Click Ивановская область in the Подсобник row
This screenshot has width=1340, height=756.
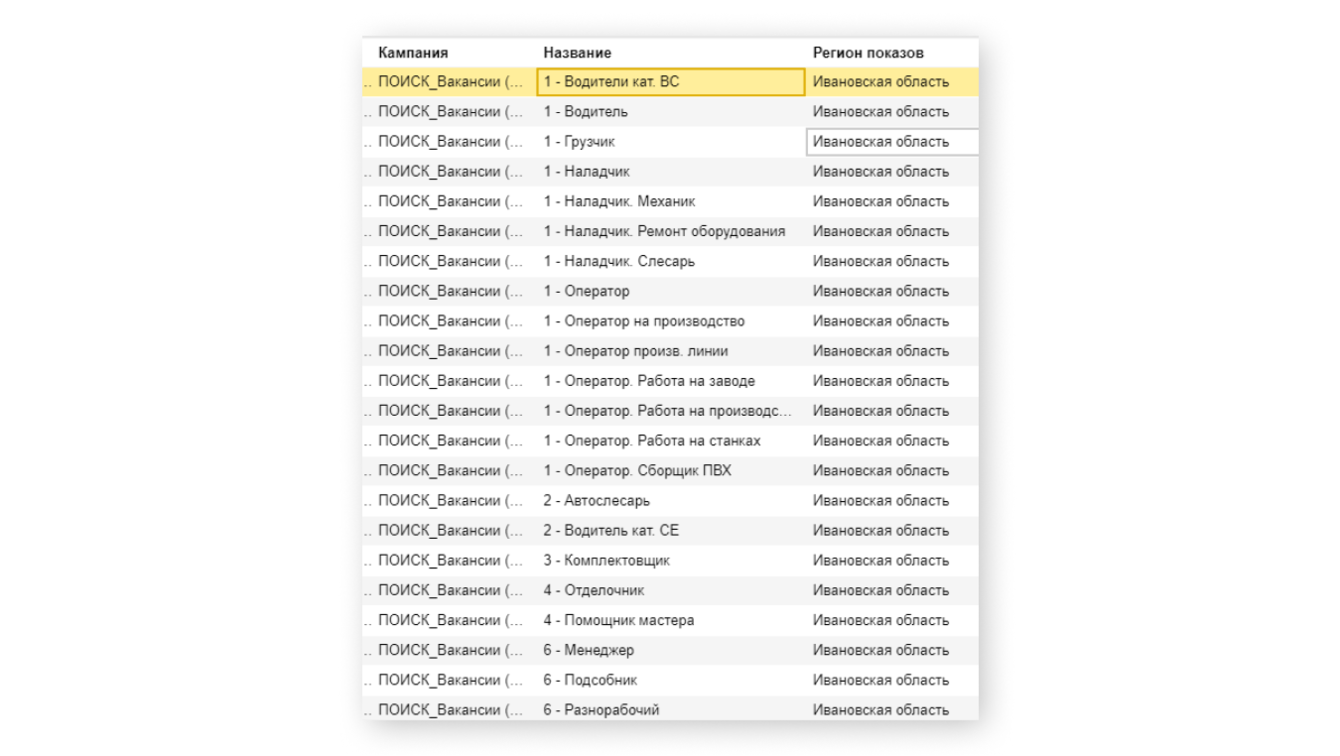pyautogui.click(x=881, y=681)
